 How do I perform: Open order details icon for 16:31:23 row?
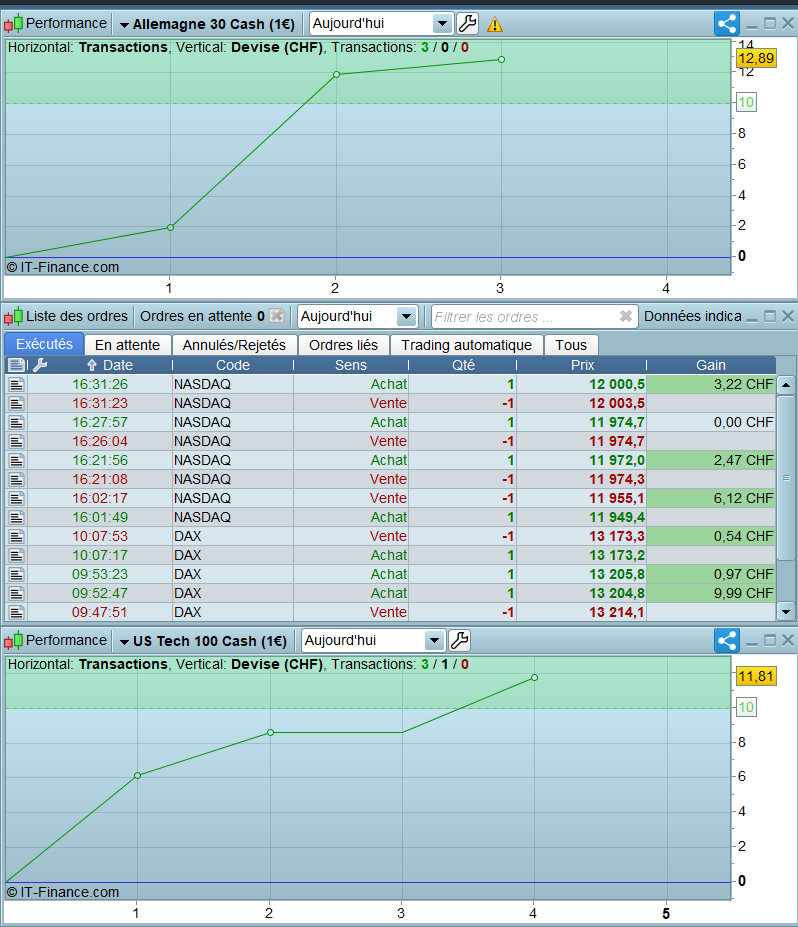click(17, 403)
